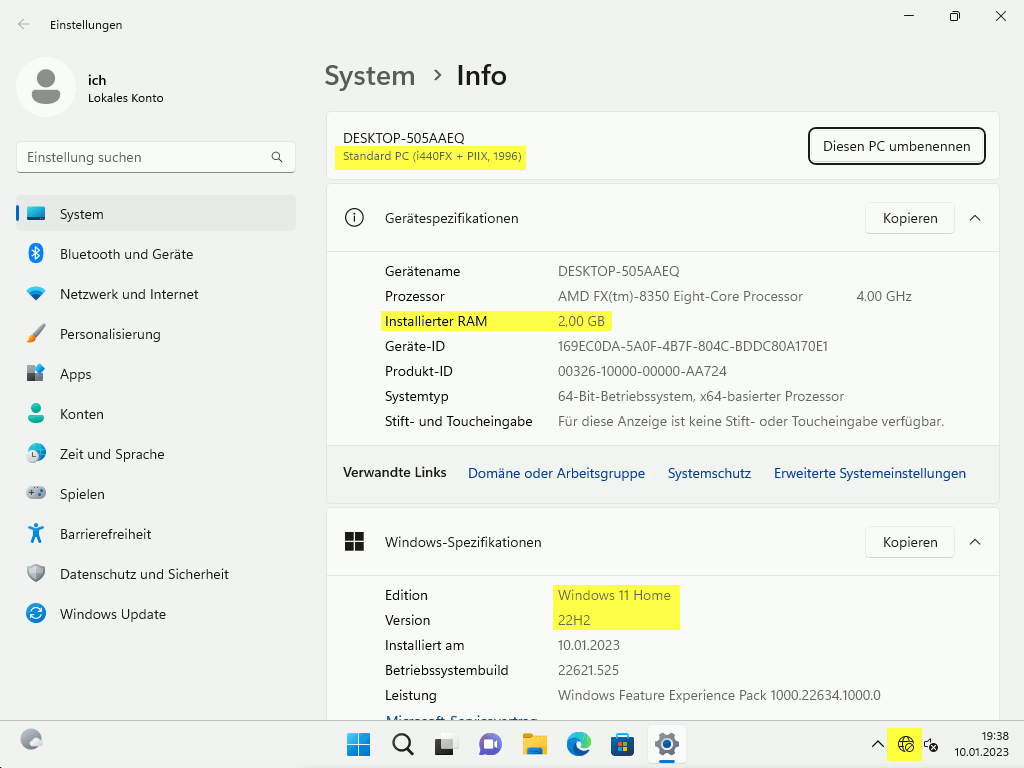1024x768 pixels.
Task: Collapse the Gerätespezifikationen section
Action: (975, 218)
